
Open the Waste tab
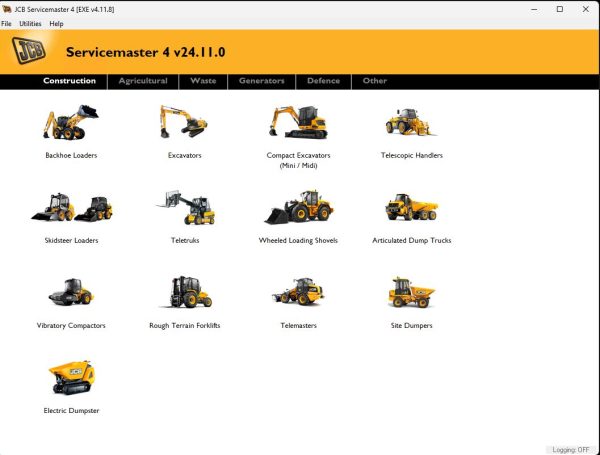click(203, 81)
